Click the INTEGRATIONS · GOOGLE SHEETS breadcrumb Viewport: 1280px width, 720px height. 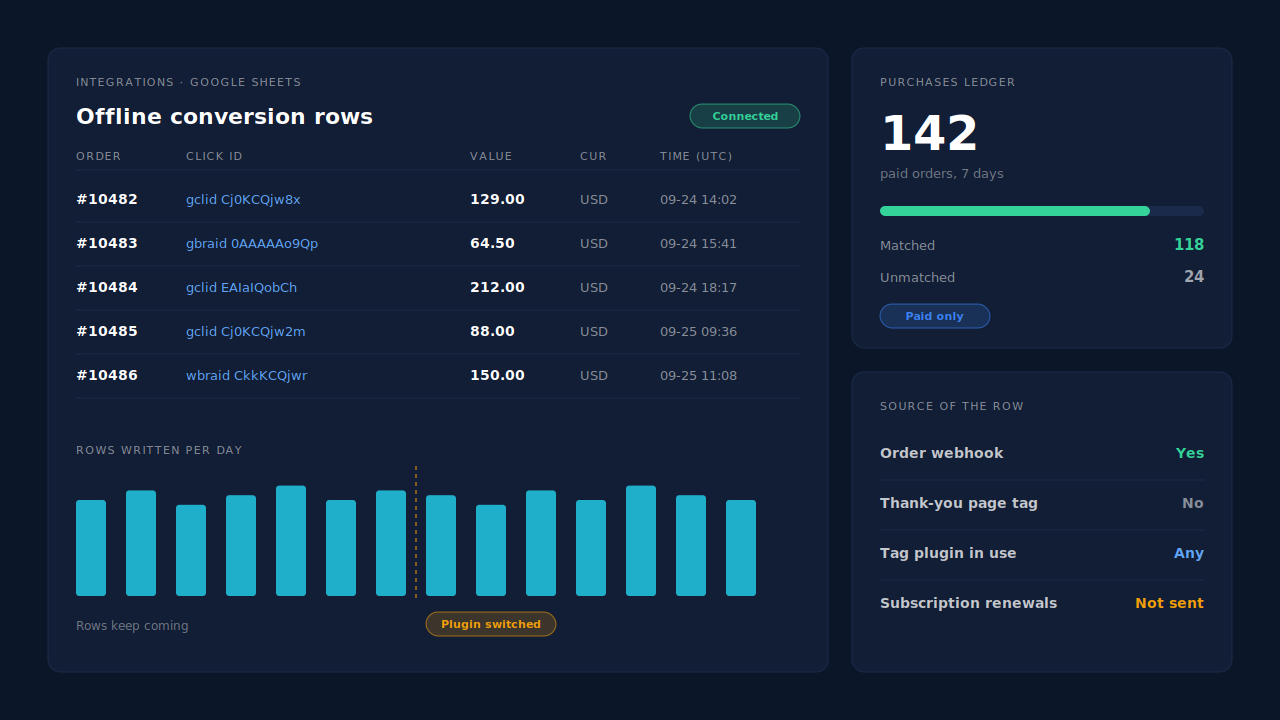[x=188, y=83]
